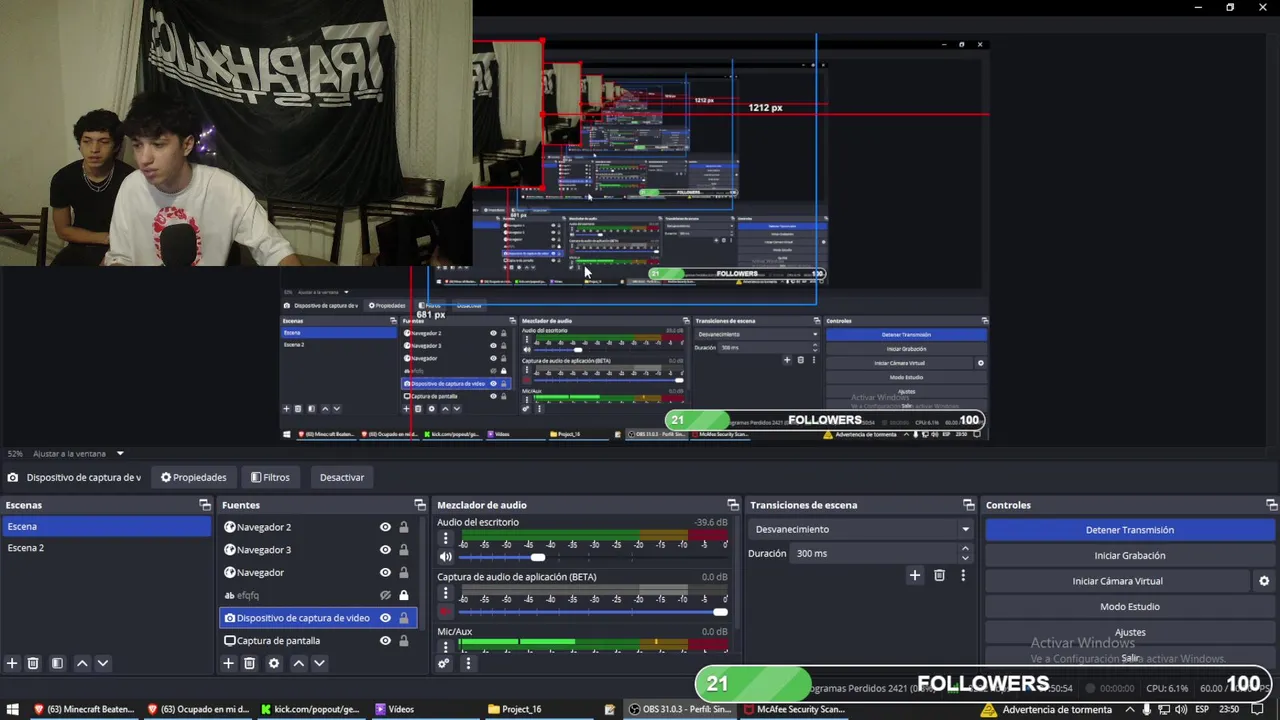
Task: Click Iniciar Cámara Virtual
Action: [1117, 581]
